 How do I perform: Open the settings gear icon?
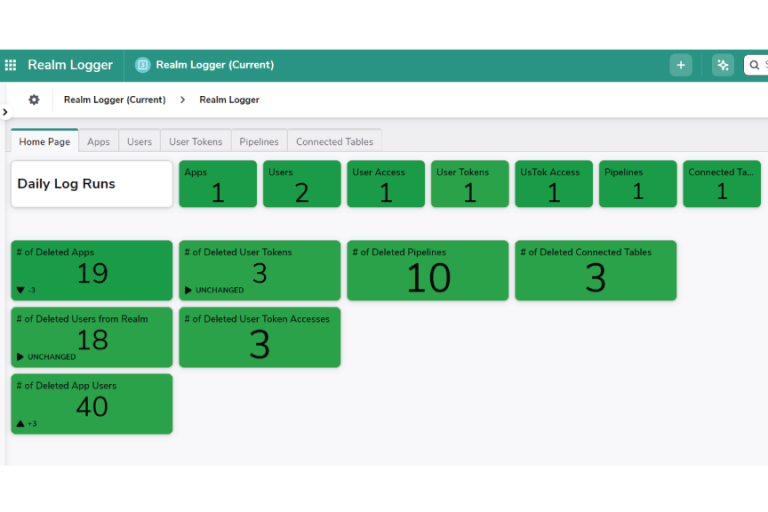pos(34,100)
